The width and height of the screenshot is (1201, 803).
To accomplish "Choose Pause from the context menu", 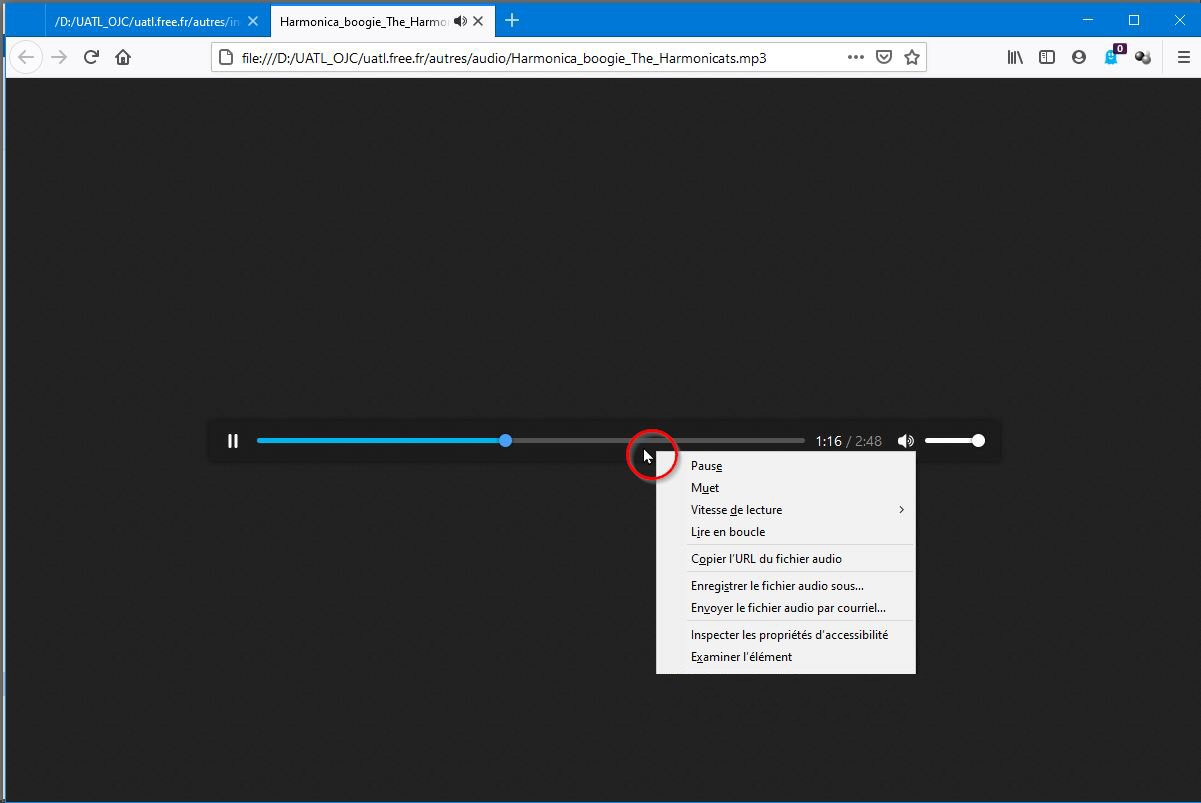I will click(x=785, y=466).
